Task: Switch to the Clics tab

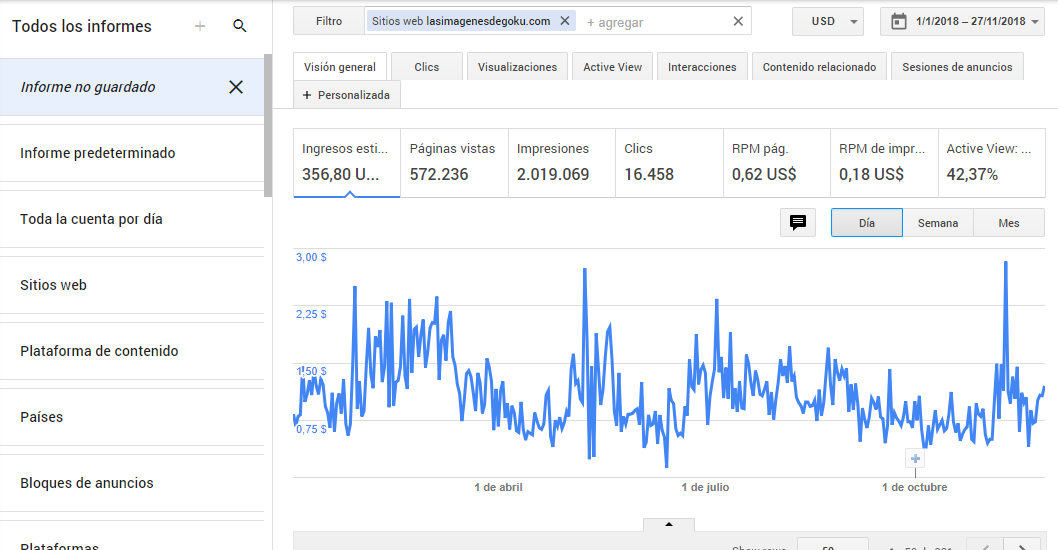Action: 426,67
